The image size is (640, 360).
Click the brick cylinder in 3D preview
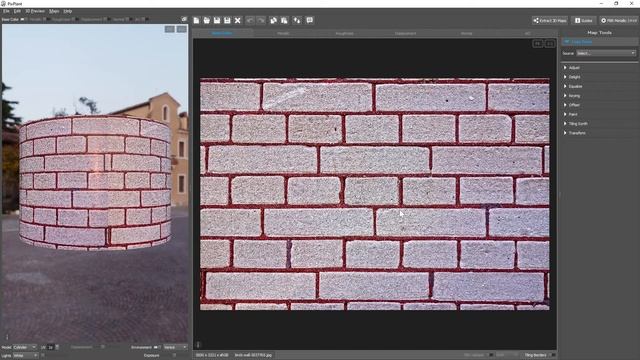[95, 183]
